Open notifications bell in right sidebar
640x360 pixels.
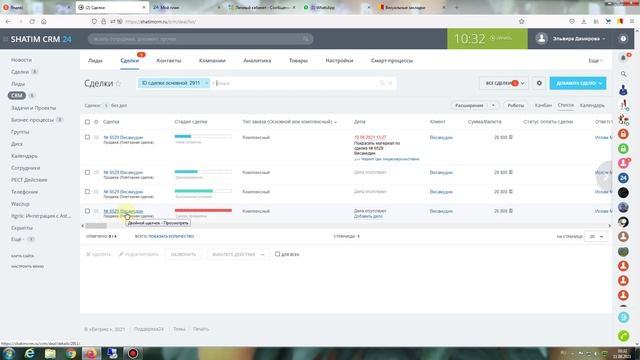point(623,58)
